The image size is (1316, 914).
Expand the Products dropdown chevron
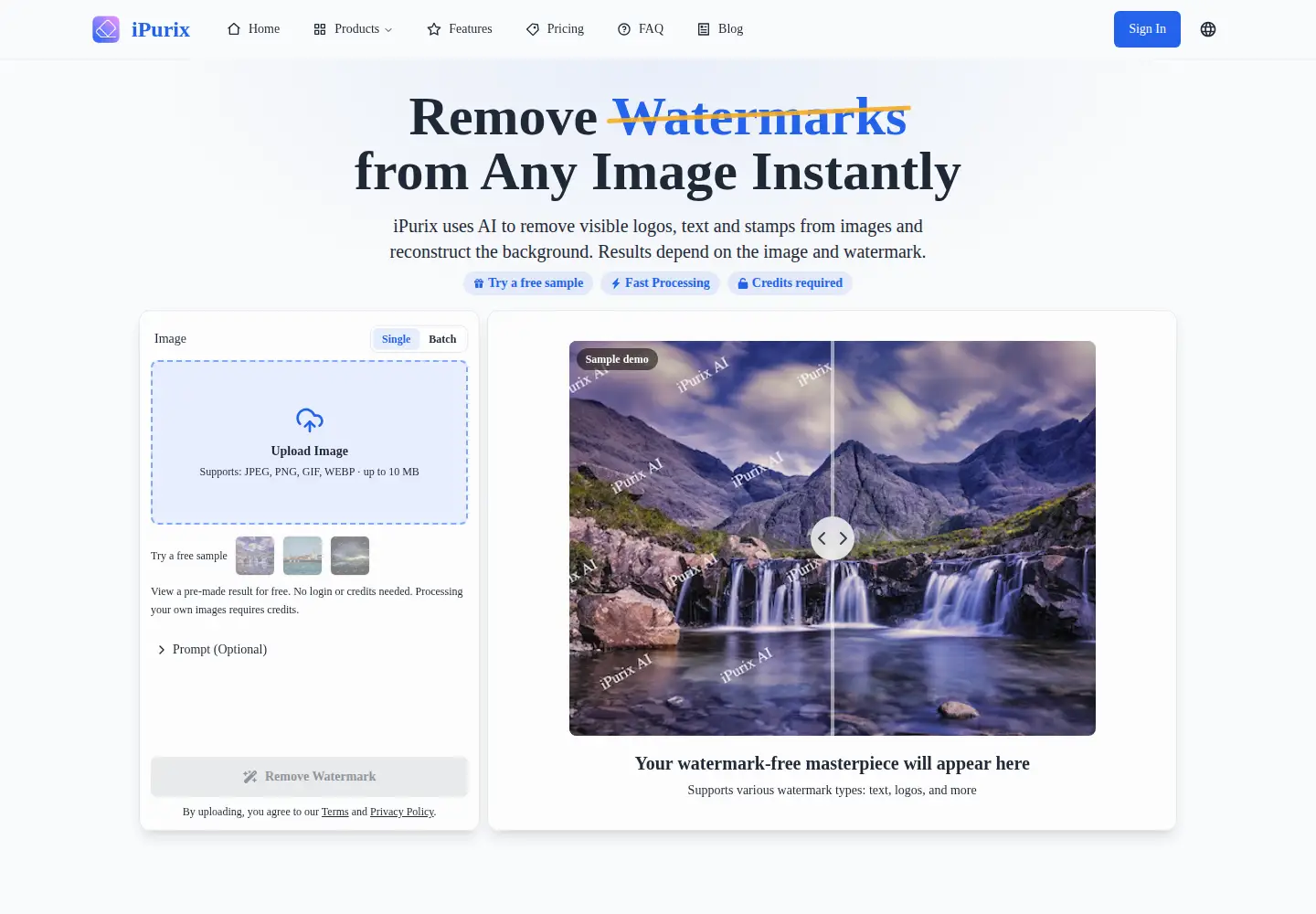388,30
